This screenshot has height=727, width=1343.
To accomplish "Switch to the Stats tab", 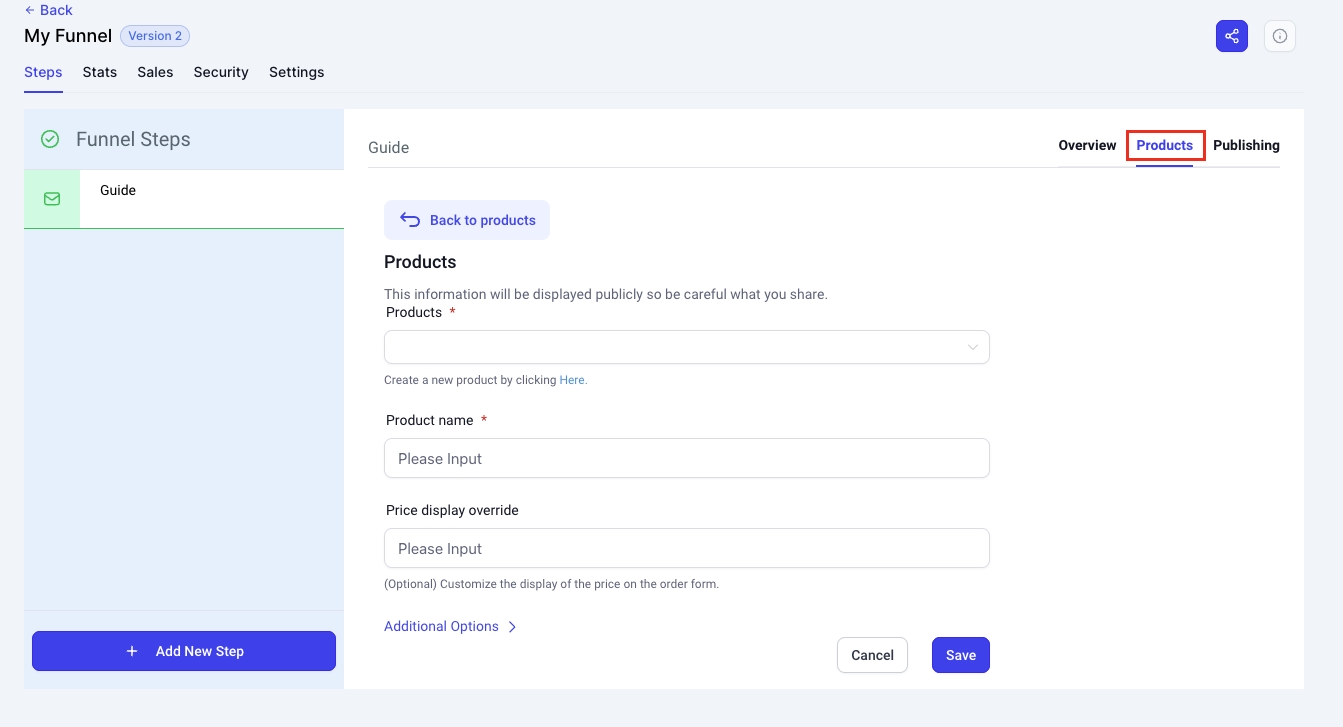I will [x=100, y=72].
